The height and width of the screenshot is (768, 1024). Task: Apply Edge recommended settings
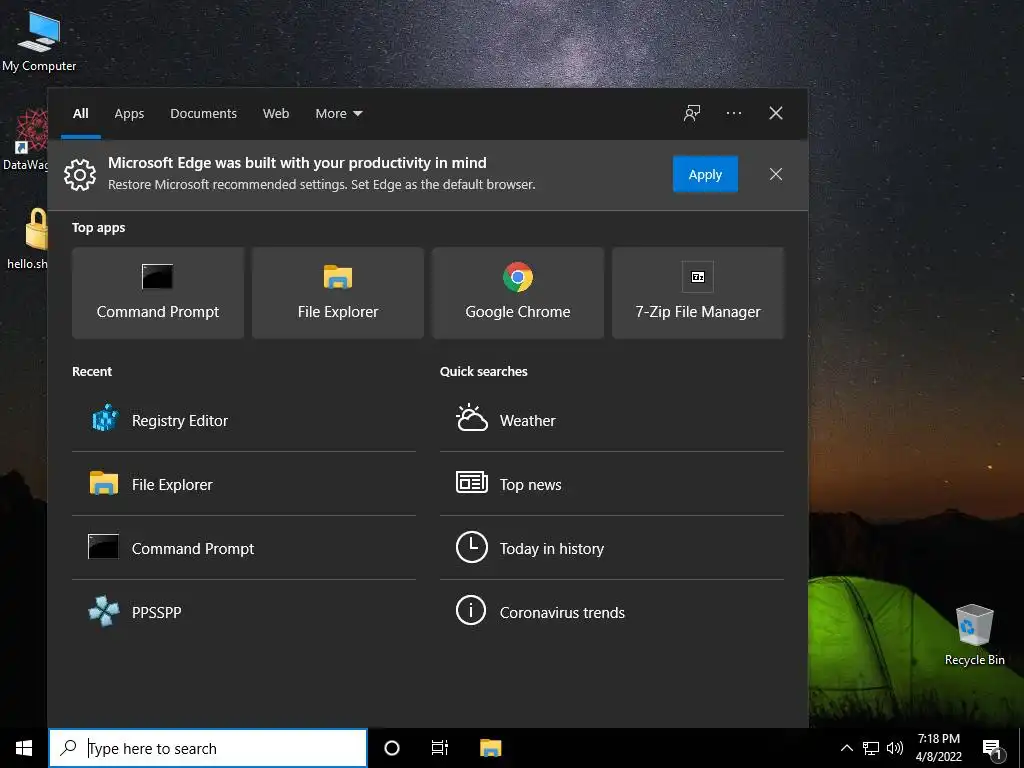[x=705, y=174]
